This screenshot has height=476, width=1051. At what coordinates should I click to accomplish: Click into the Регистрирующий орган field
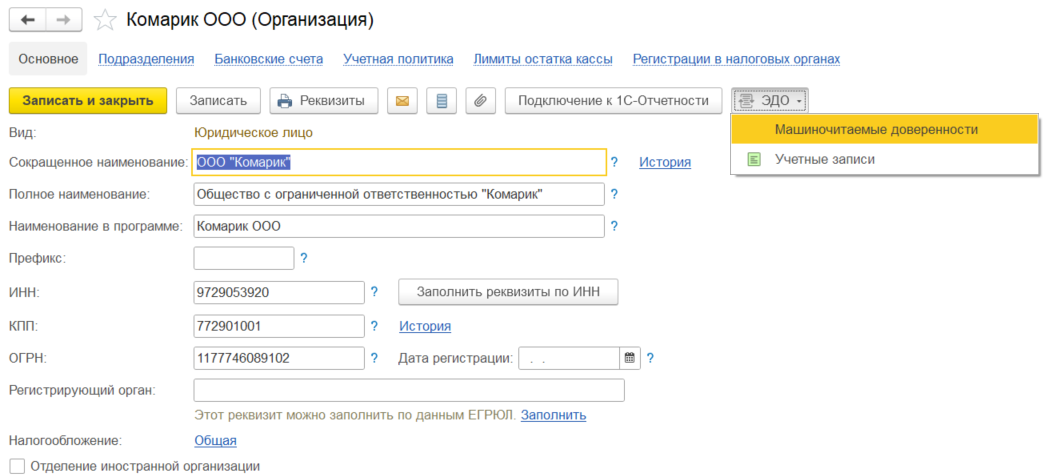pyautogui.click(x=409, y=390)
